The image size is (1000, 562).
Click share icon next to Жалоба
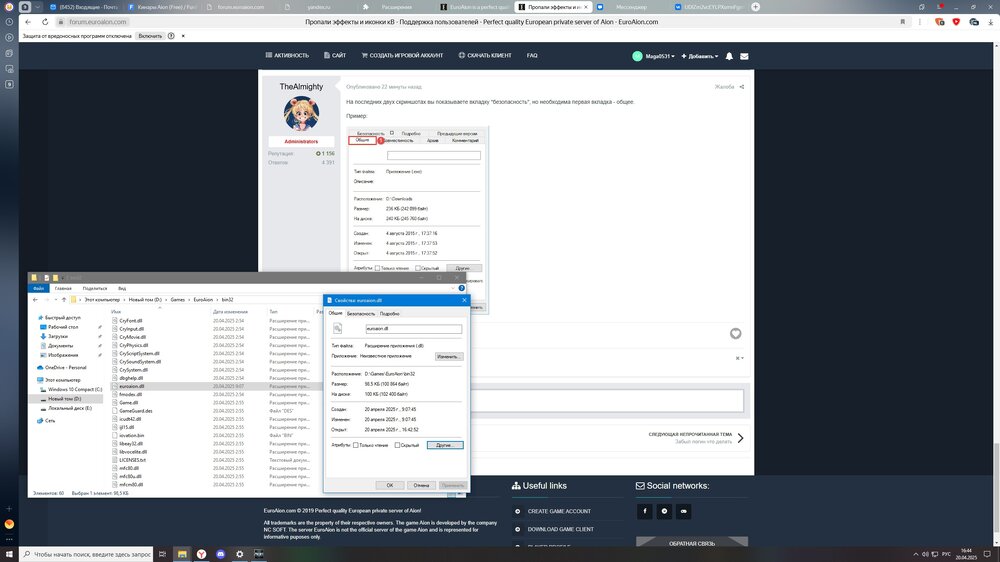742,87
